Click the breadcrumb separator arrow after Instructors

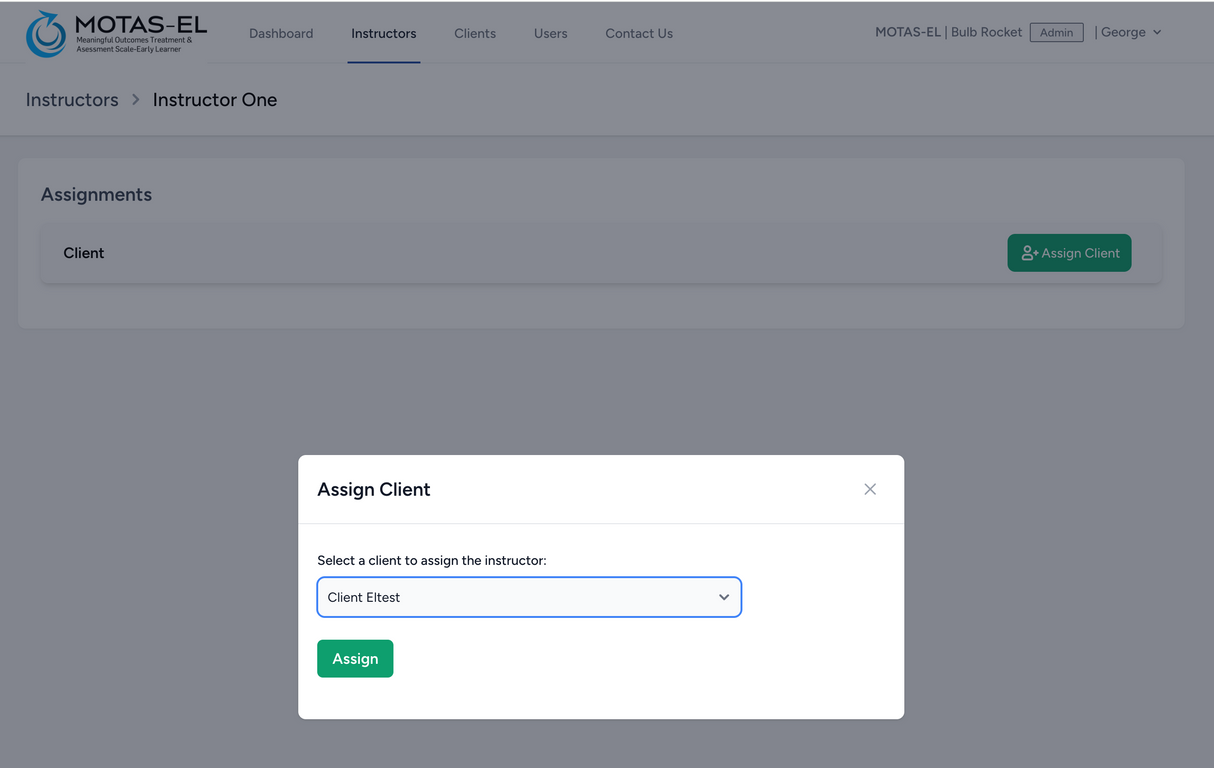pos(136,100)
